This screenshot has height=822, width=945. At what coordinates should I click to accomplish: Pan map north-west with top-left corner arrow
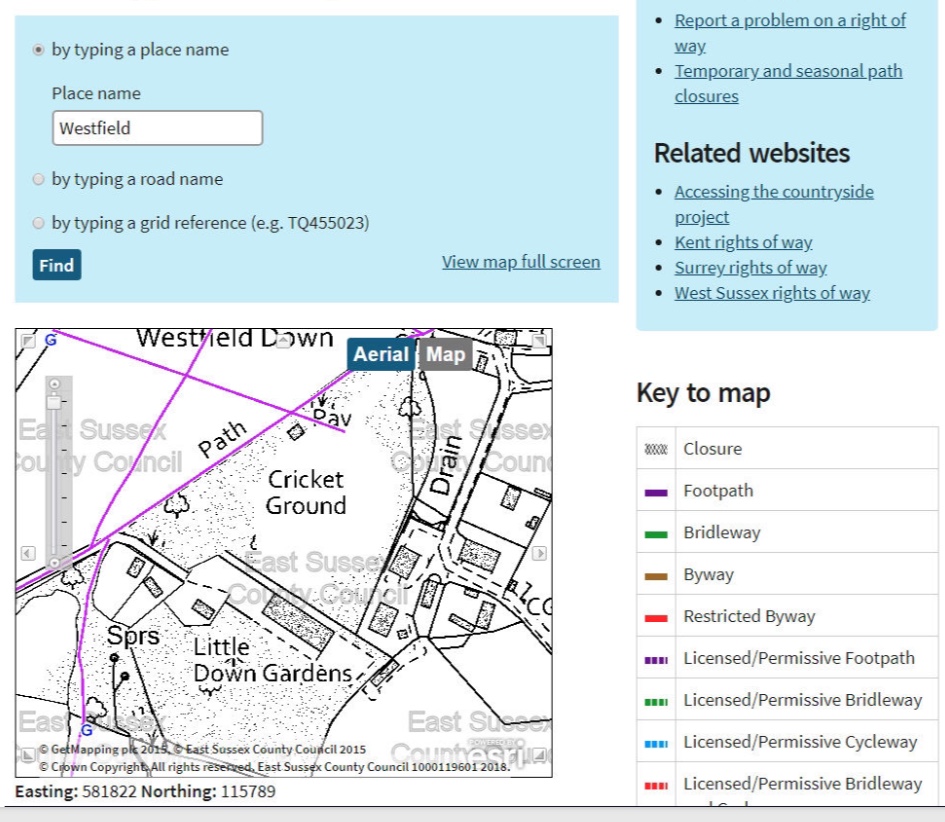coord(28,341)
